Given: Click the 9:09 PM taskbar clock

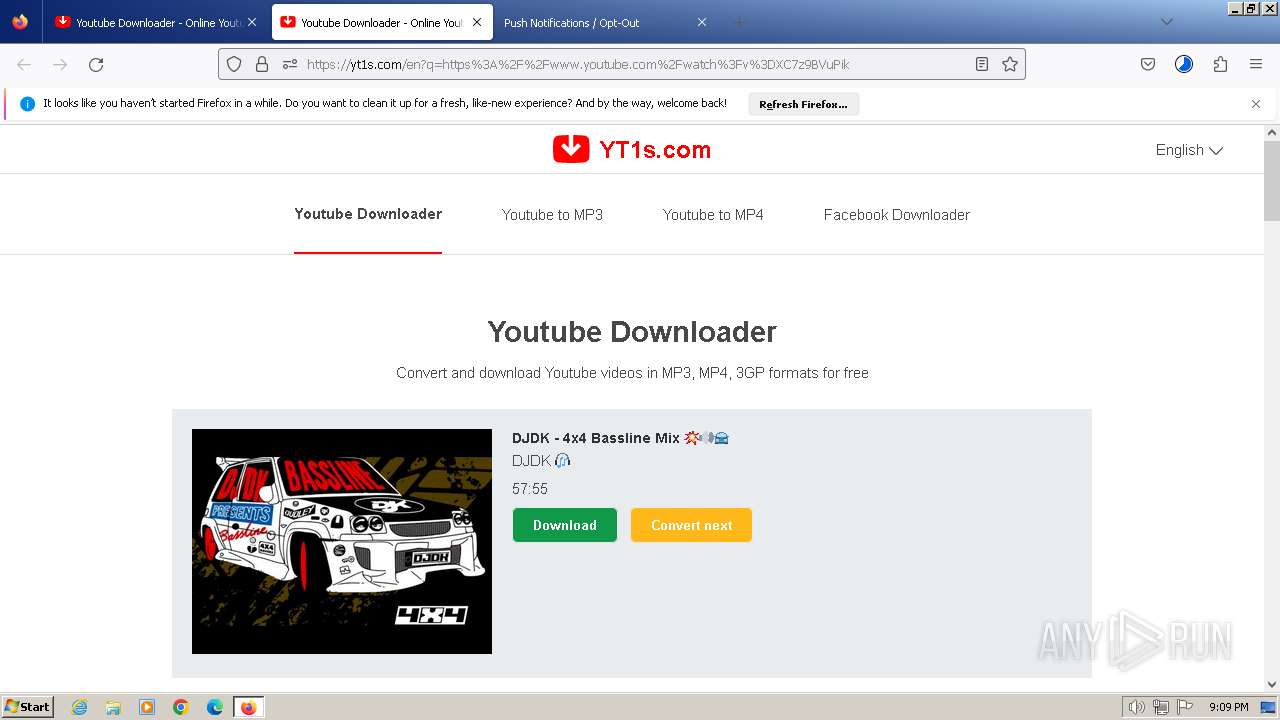Looking at the screenshot, I should tap(1228, 707).
